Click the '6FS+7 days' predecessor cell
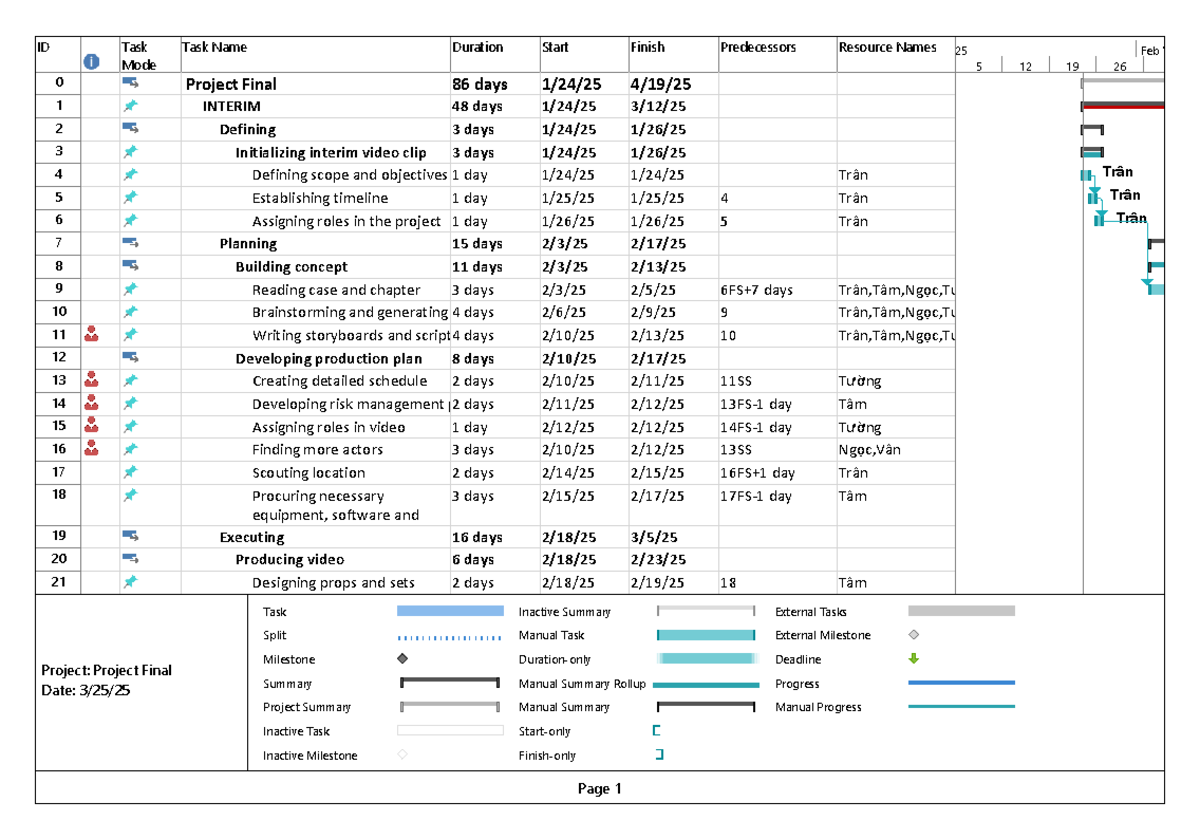This screenshot has height=839, width=1200. pyautogui.click(x=777, y=290)
